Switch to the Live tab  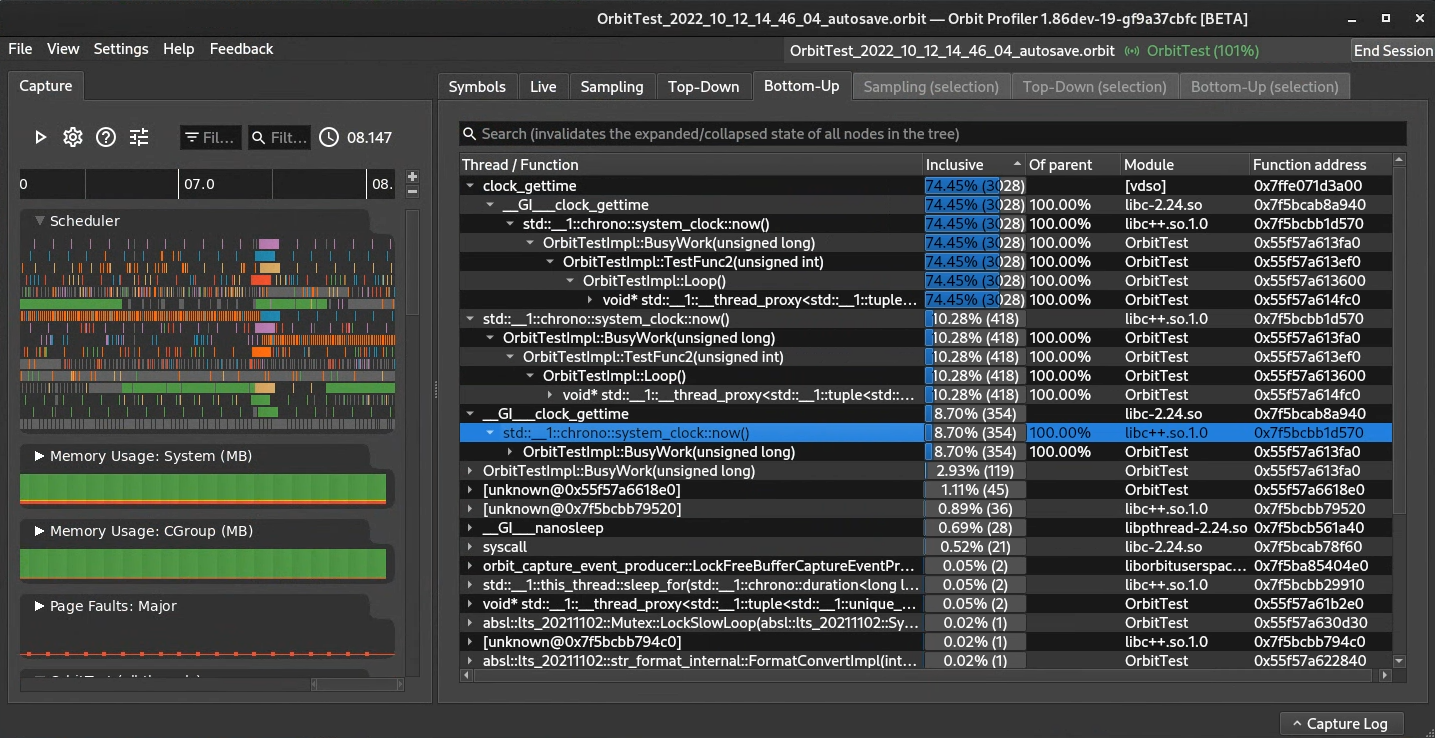(543, 87)
